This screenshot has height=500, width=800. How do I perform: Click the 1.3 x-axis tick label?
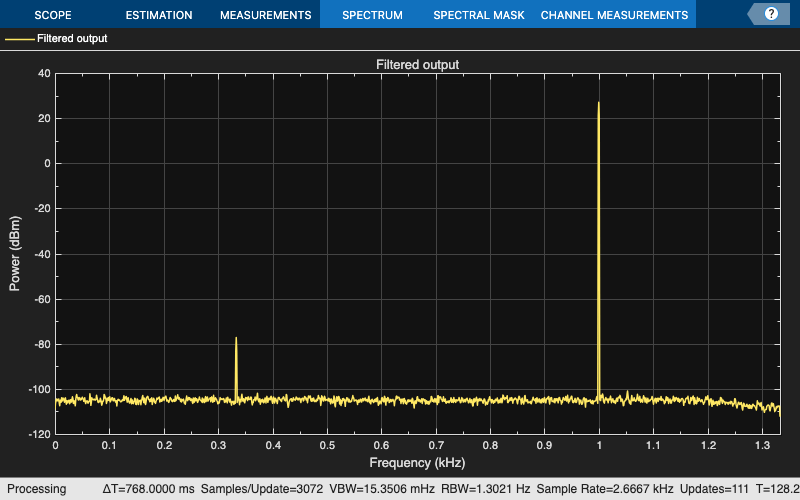762,445
